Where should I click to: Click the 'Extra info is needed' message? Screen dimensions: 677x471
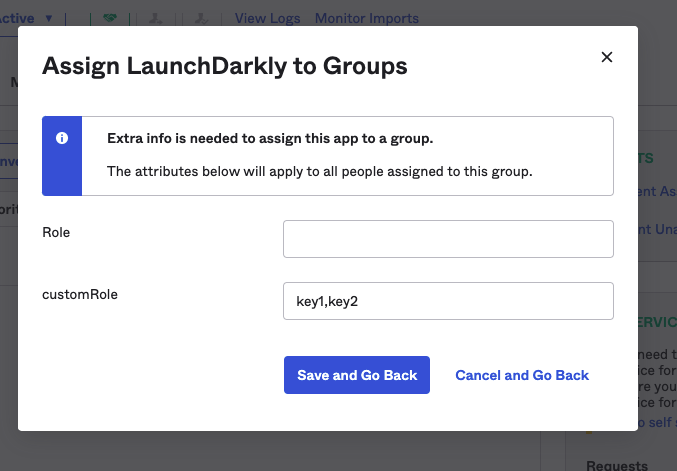(270, 138)
